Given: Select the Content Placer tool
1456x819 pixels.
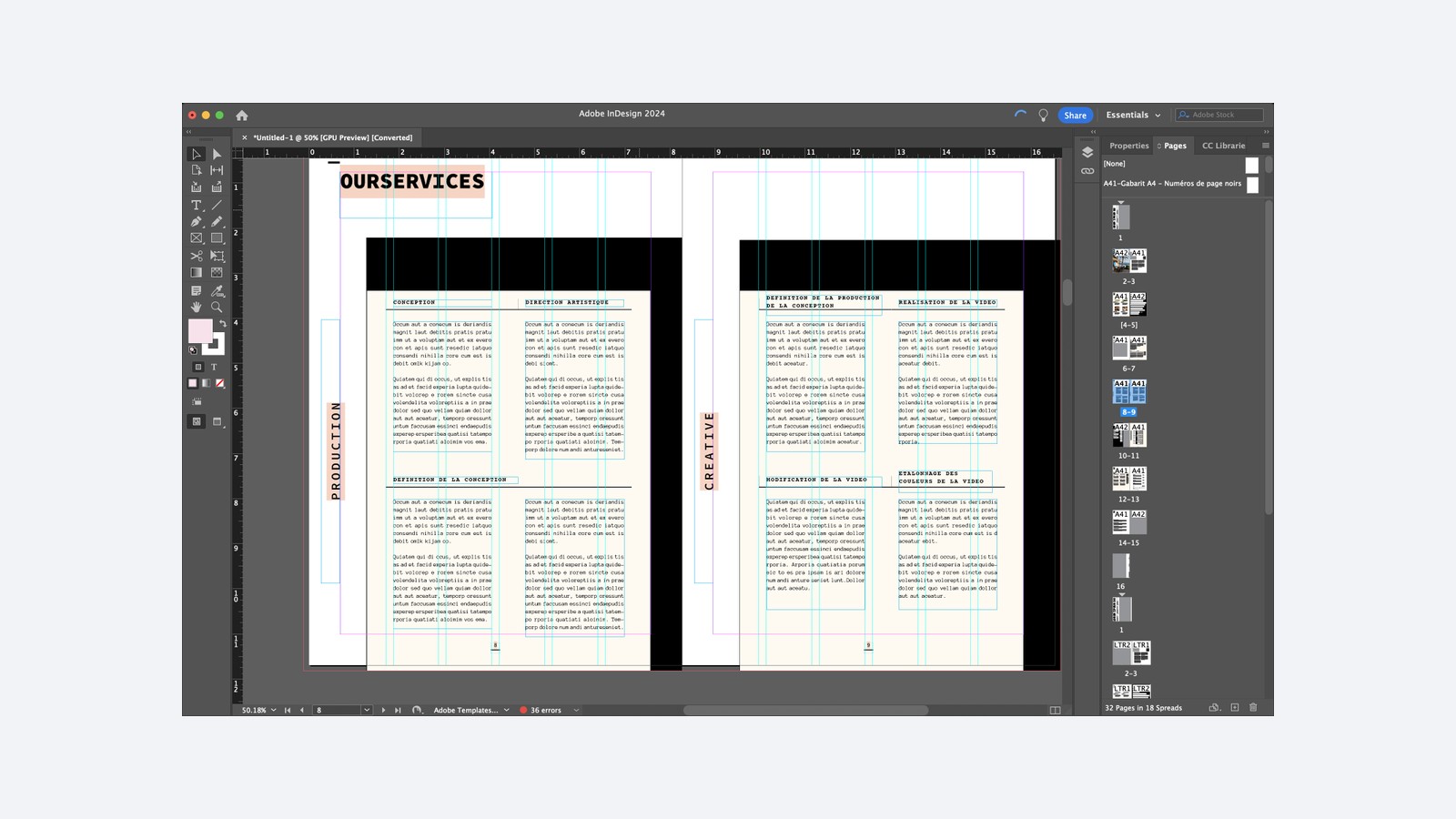Looking at the screenshot, I should (217, 187).
